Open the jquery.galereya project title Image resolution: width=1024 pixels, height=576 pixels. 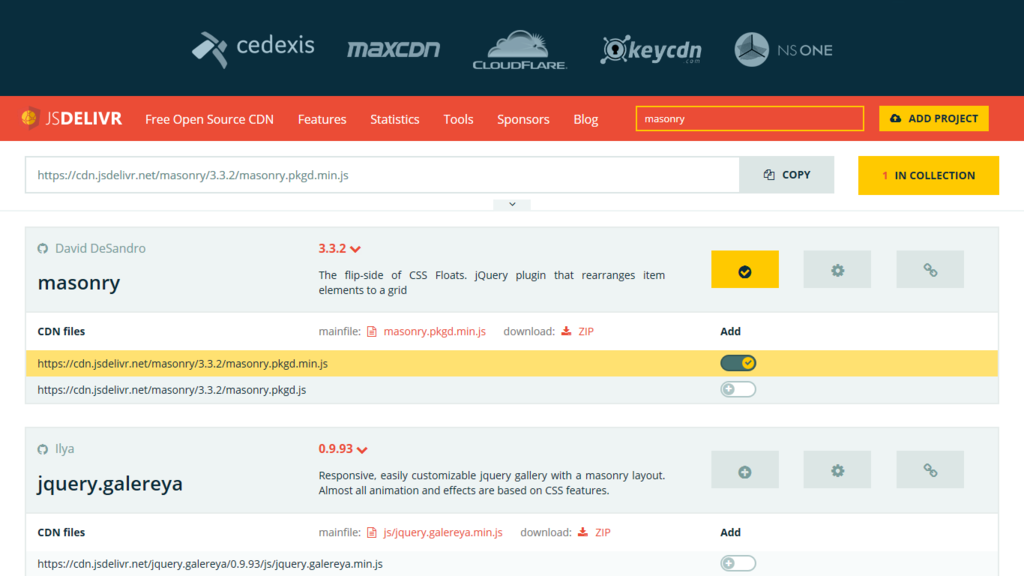click(110, 483)
